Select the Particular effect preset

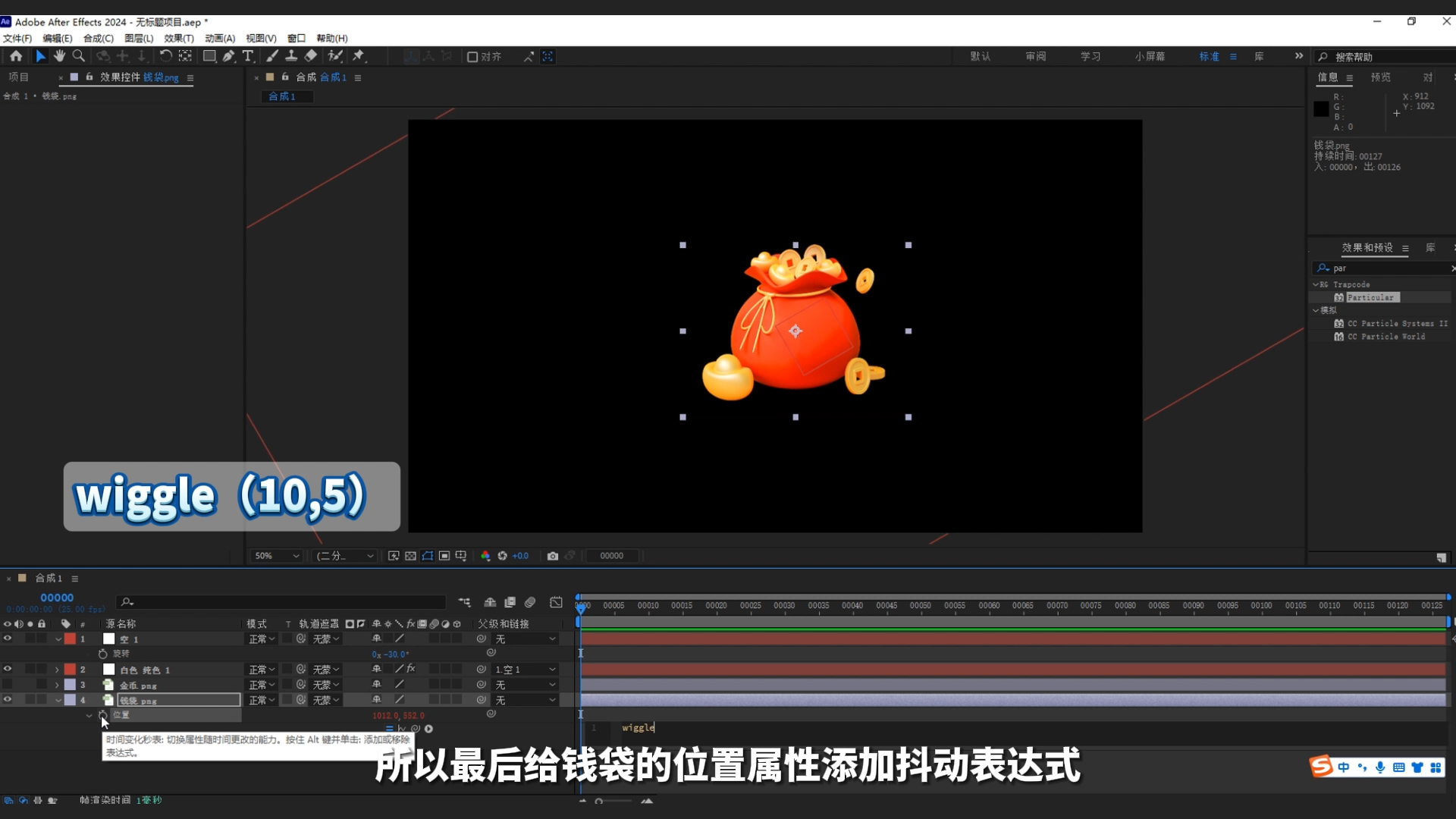click(1370, 297)
